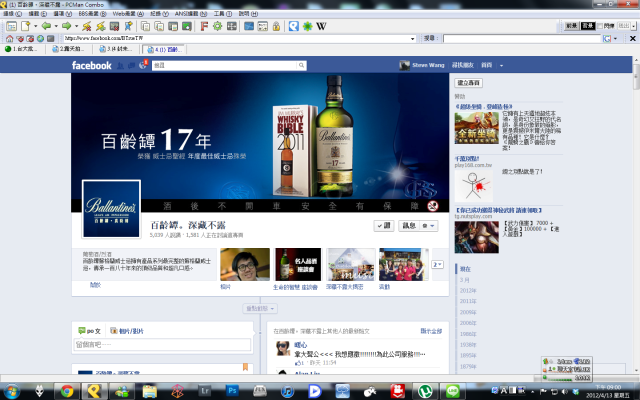Open the green gear settings icon
The height and width of the screenshot is (400, 640).
(218, 26)
